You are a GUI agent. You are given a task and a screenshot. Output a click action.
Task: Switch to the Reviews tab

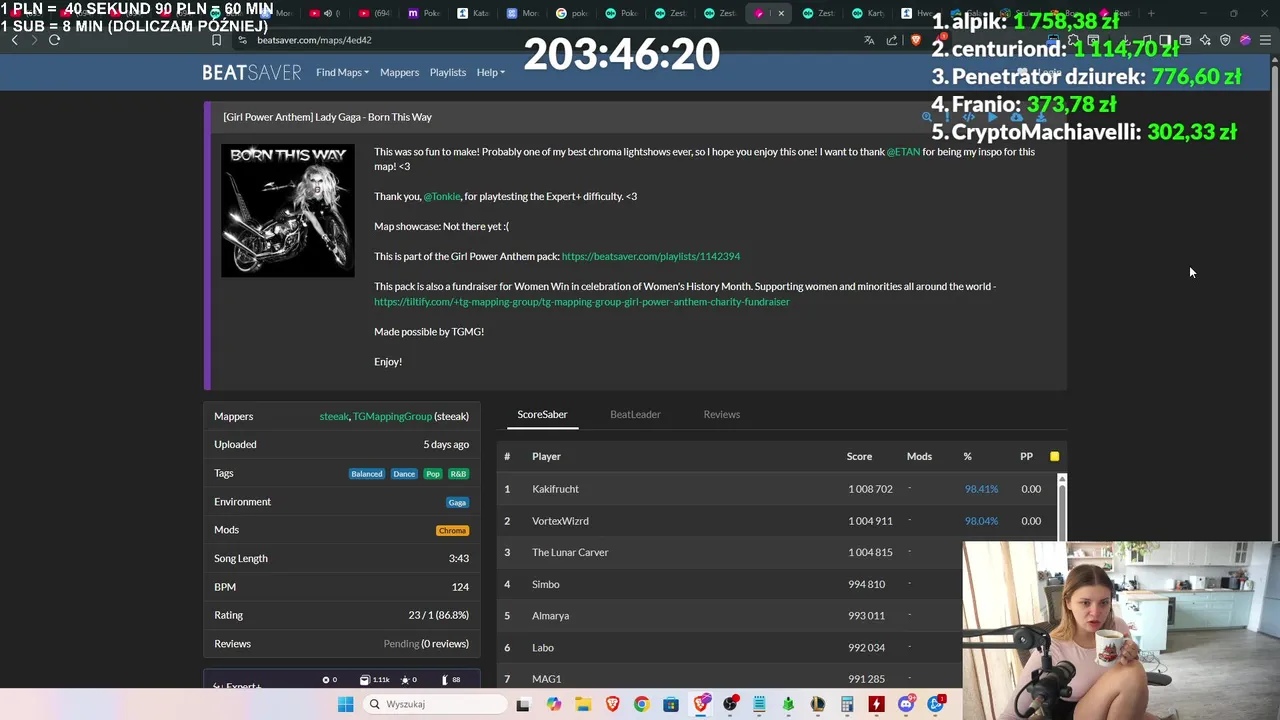(x=721, y=414)
